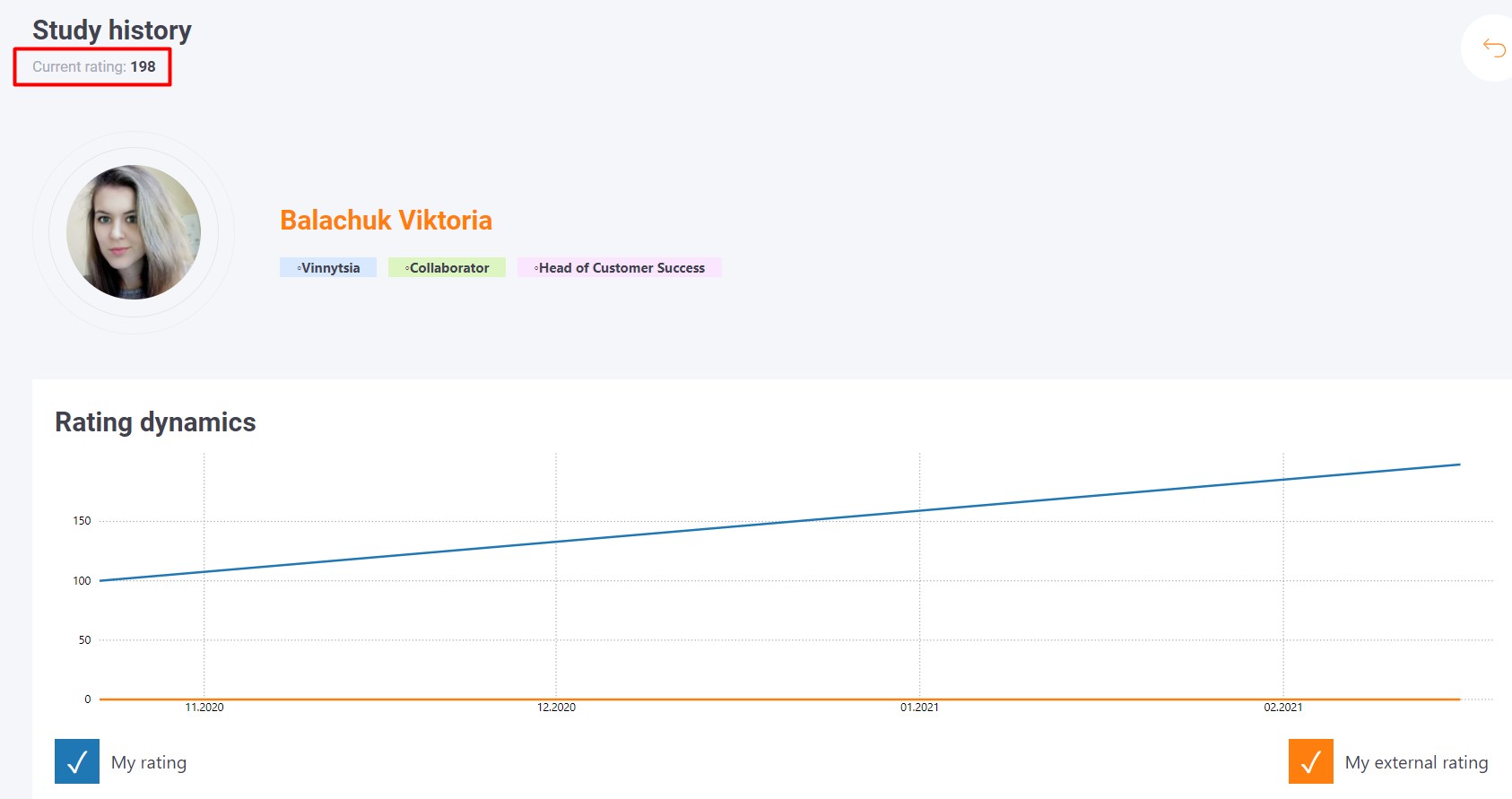Viewport: 1512px width, 799px height.
Task: Click the 100 y-axis value
Action: [82, 581]
